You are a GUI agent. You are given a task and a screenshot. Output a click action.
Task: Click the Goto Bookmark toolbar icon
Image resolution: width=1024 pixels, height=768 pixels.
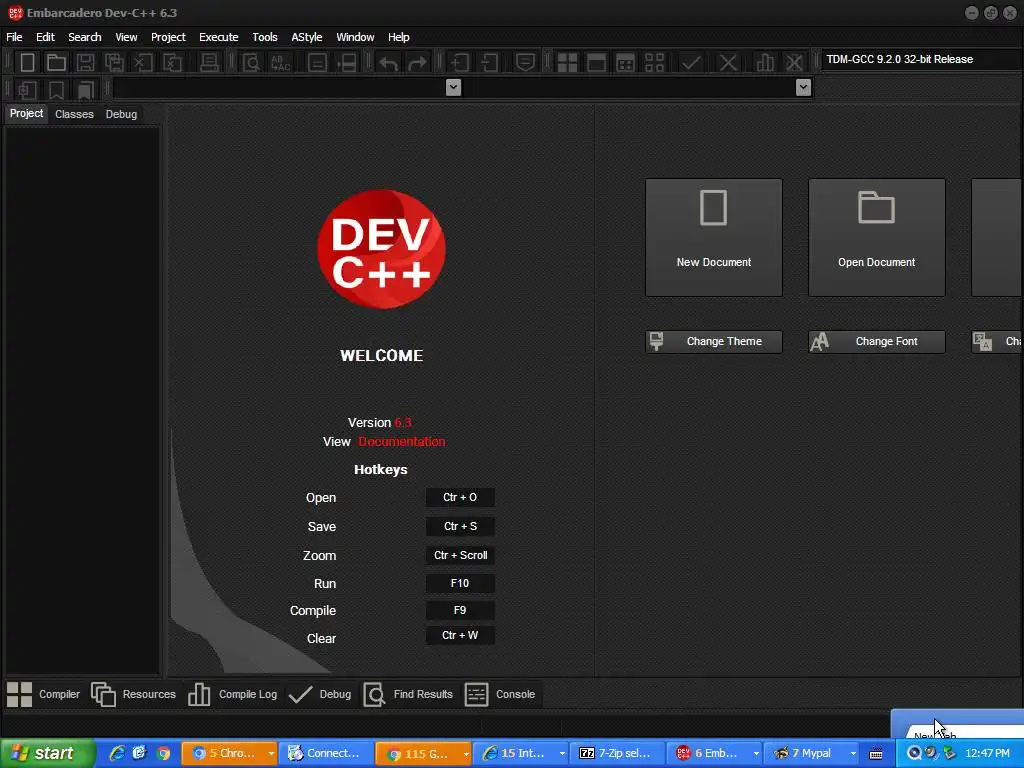point(86,89)
